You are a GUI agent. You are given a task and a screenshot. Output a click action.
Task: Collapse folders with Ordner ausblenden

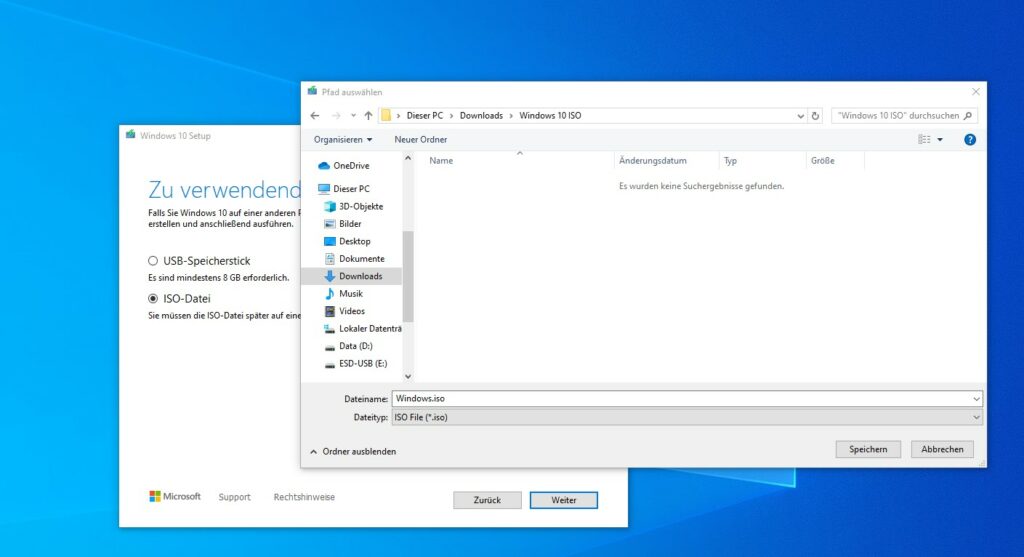pos(353,452)
